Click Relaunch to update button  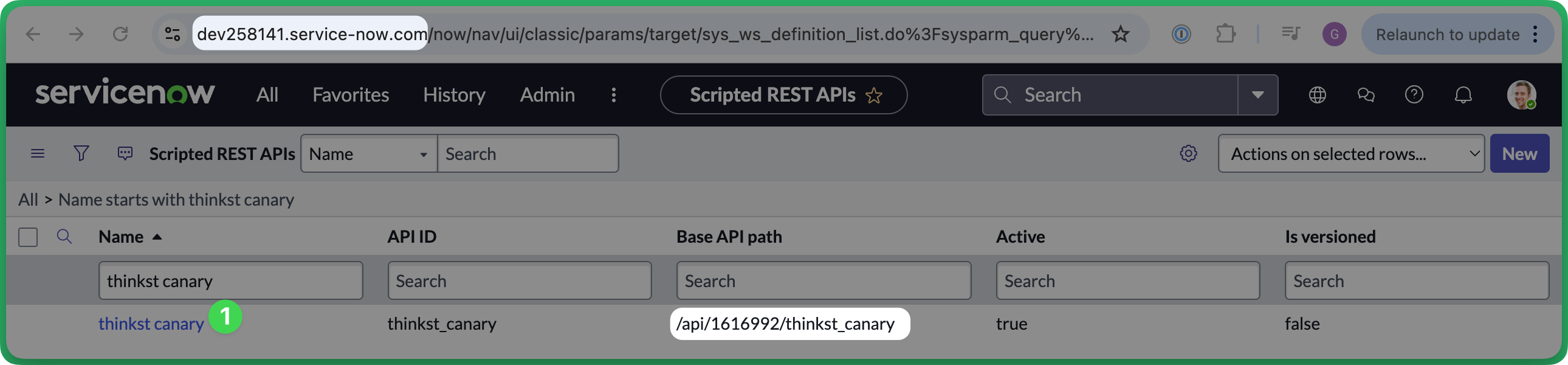[1448, 35]
